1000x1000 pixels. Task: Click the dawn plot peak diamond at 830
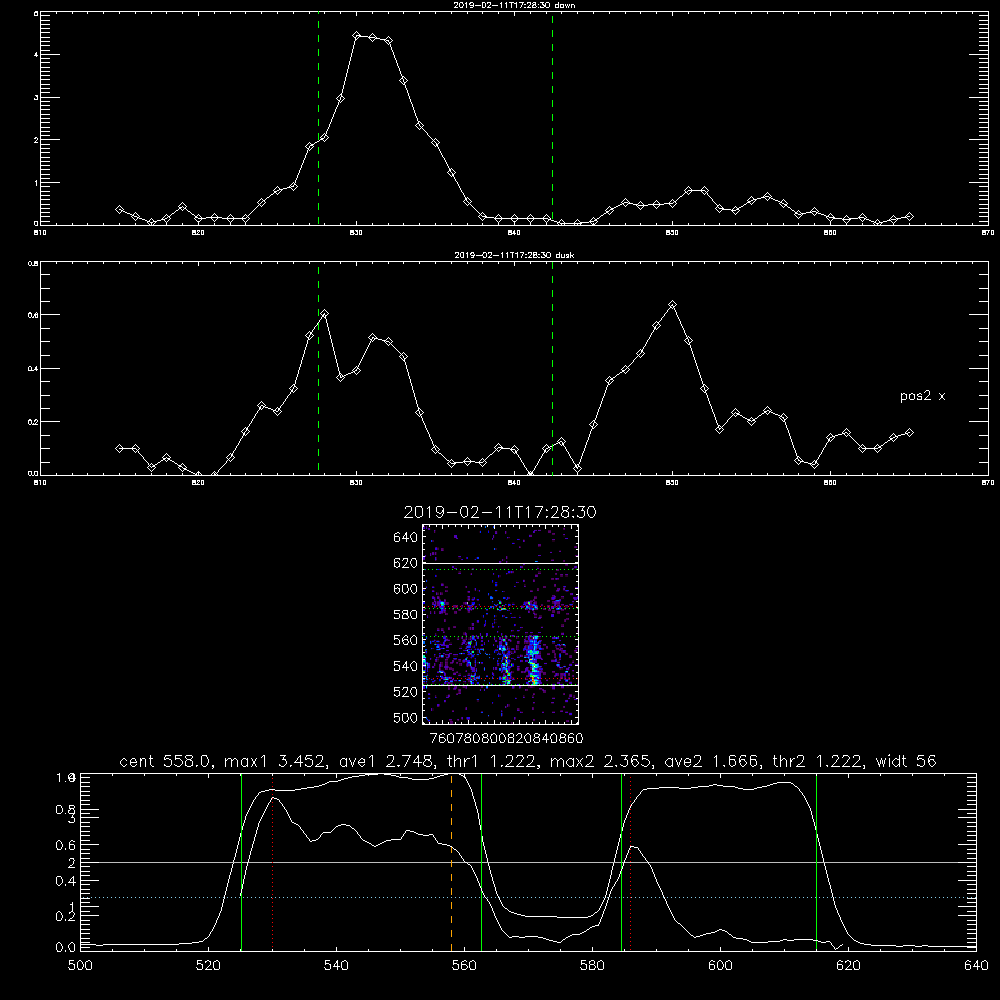tap(357, 36)
